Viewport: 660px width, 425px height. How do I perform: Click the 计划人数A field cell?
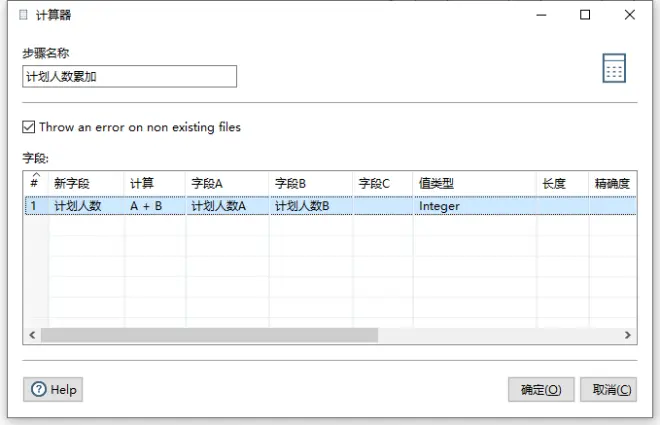click(227, 206)
